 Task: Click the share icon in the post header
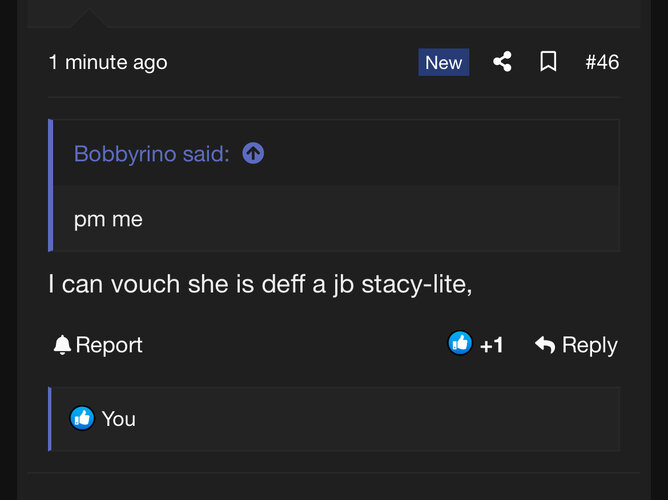tap(502, 62)
